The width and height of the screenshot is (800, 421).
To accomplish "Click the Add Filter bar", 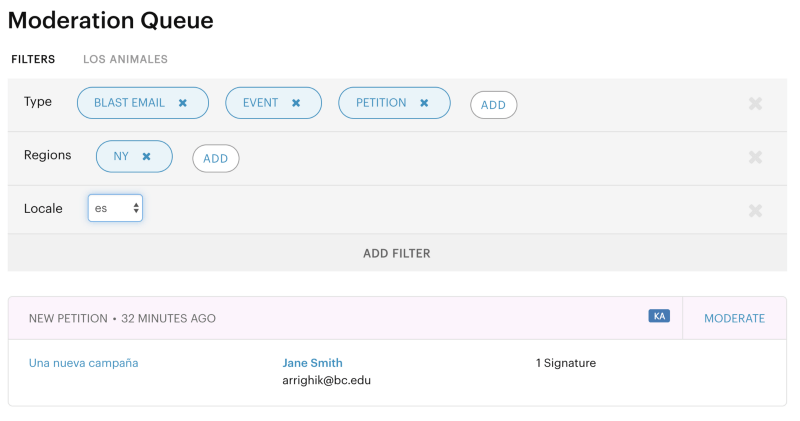I will click(397, 253).
